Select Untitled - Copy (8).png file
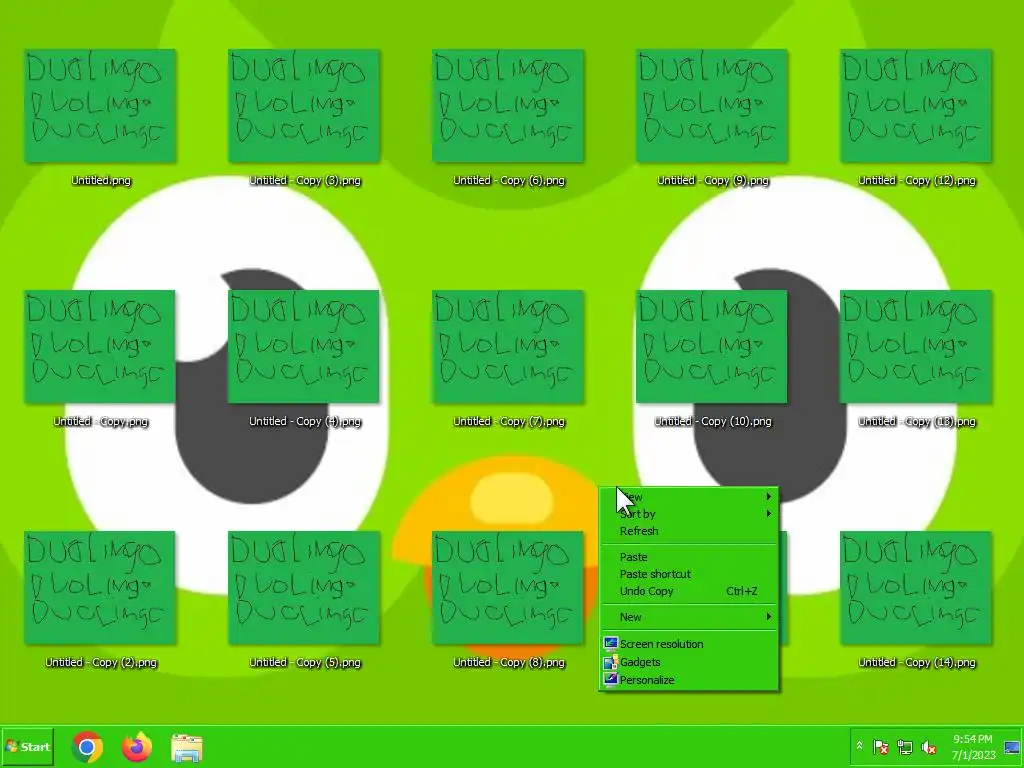The height and width of the screenshot is (768, 1024). [508, 600]
